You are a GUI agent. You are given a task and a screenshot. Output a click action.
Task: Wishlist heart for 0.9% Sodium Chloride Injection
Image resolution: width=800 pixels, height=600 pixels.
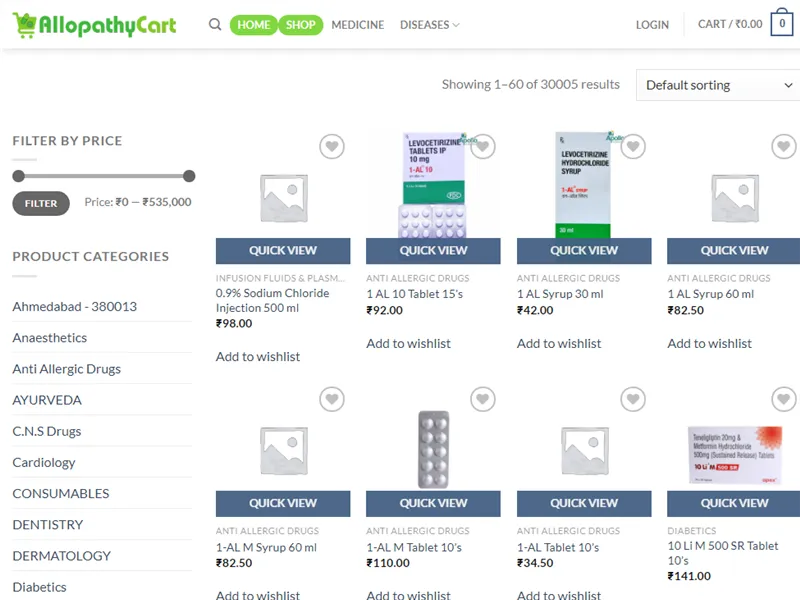(x=332, y=146)
